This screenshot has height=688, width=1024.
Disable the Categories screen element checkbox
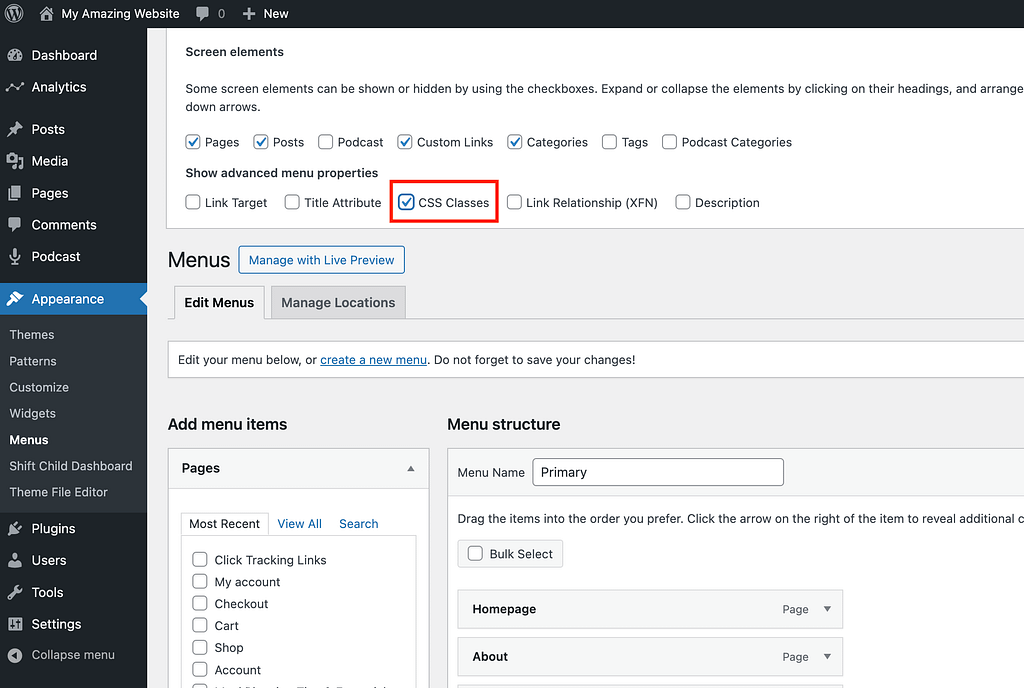pos(515,142)
